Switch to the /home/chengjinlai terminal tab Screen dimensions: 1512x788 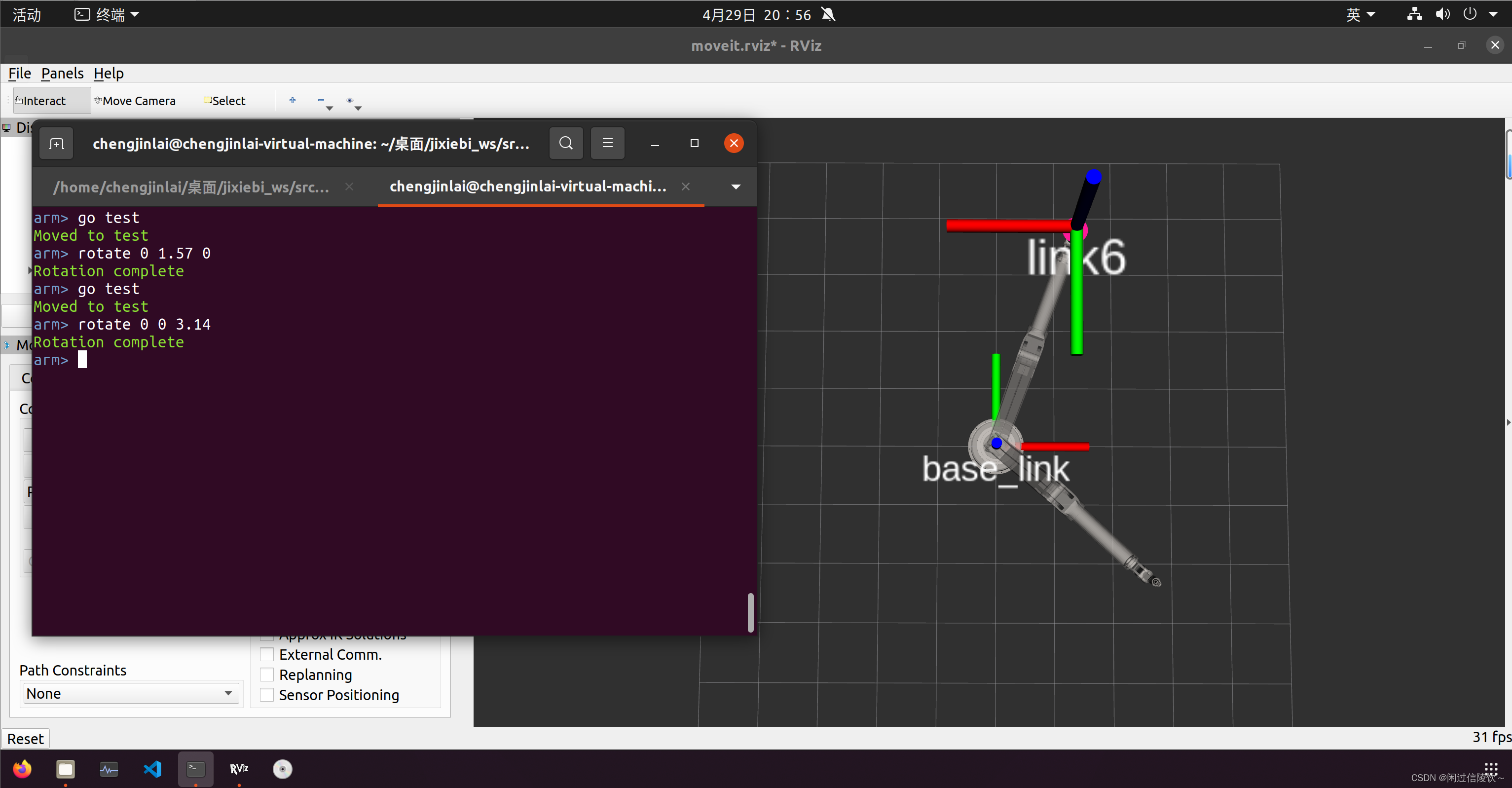(x=191, y=187)
